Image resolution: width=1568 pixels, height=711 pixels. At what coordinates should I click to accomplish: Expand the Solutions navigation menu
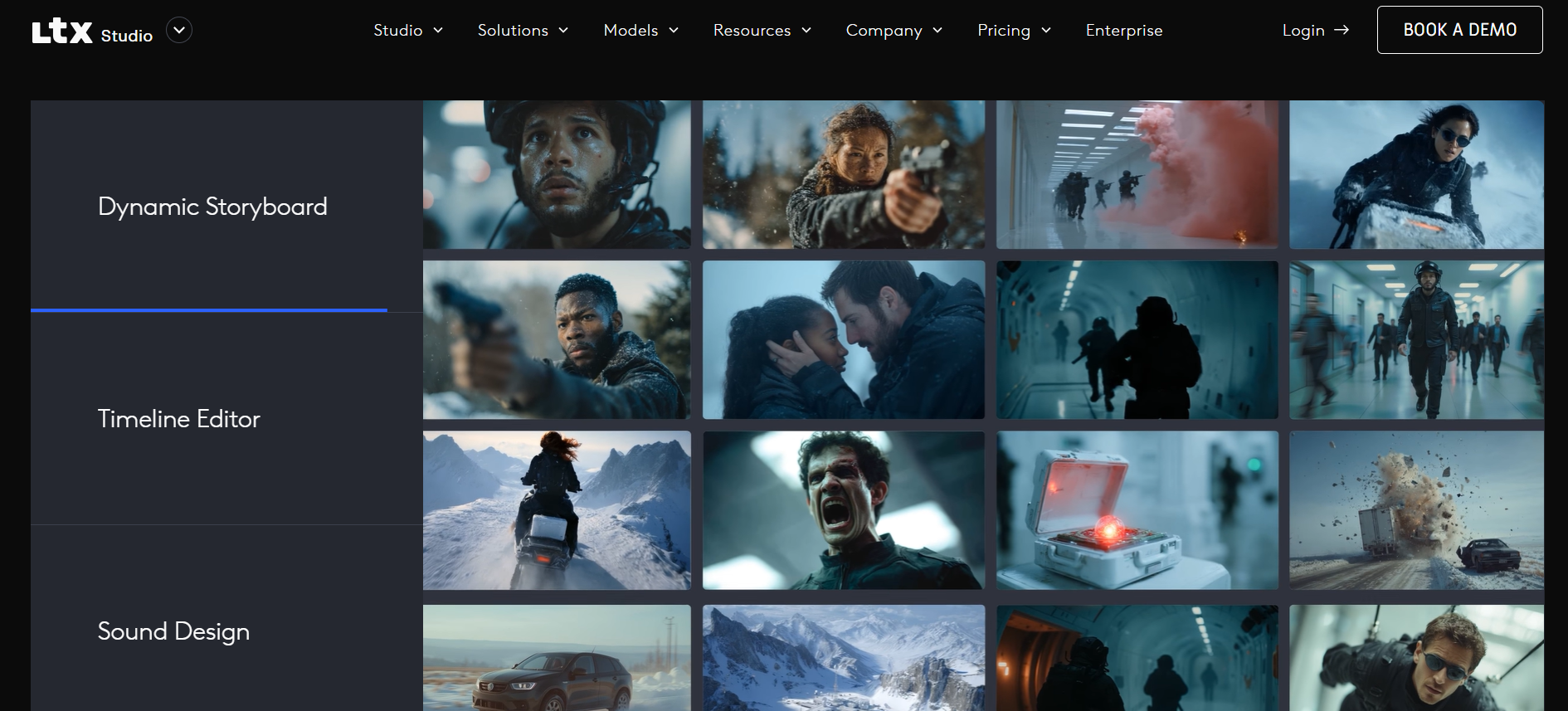coord(523,30)
